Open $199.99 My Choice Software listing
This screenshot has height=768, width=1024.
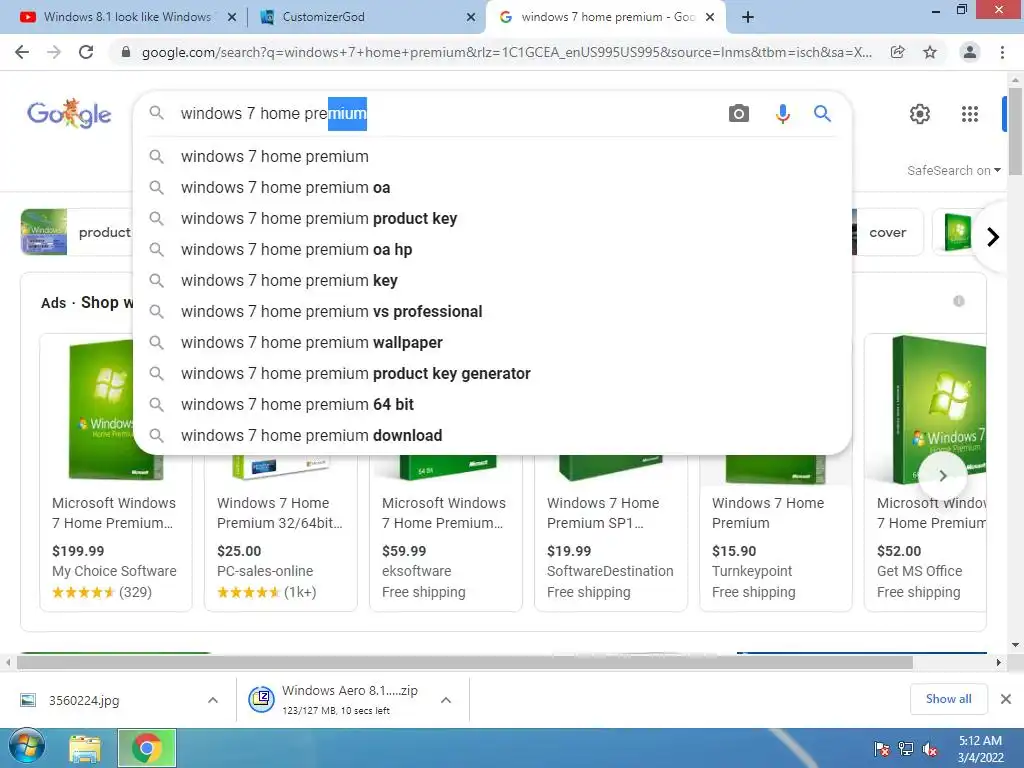(116, 473)
